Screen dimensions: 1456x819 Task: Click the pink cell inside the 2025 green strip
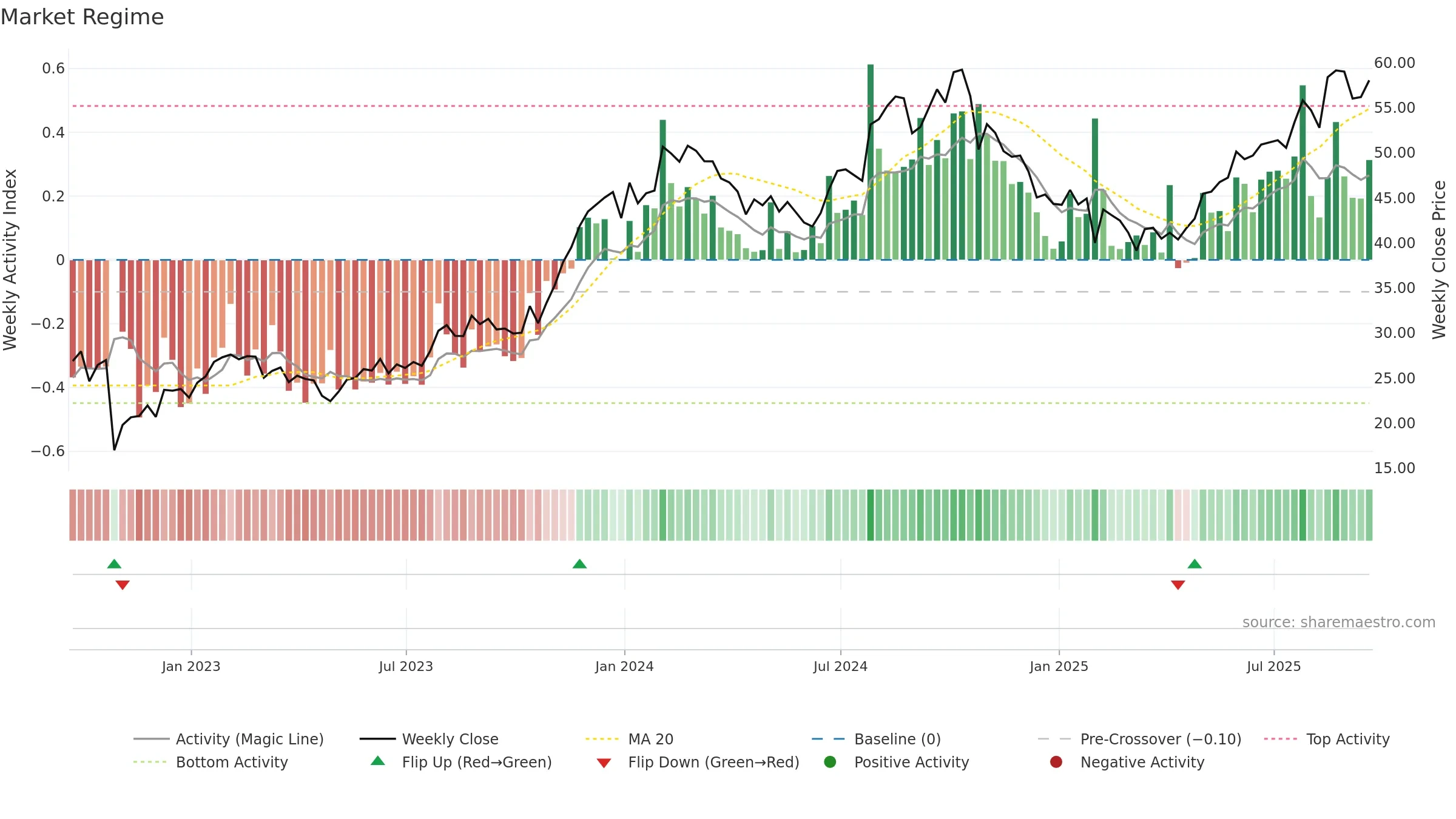coord(1178,515)
